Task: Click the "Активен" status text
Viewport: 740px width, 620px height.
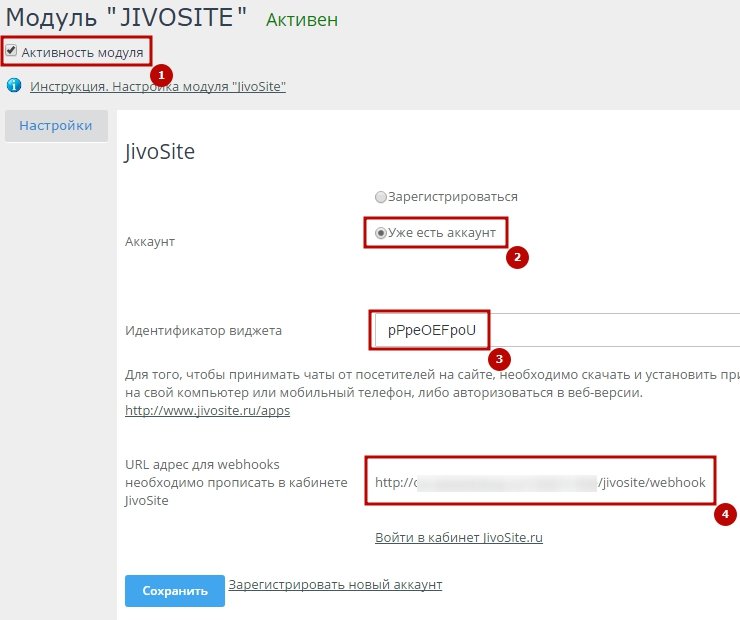Action: tap(302, 20)
